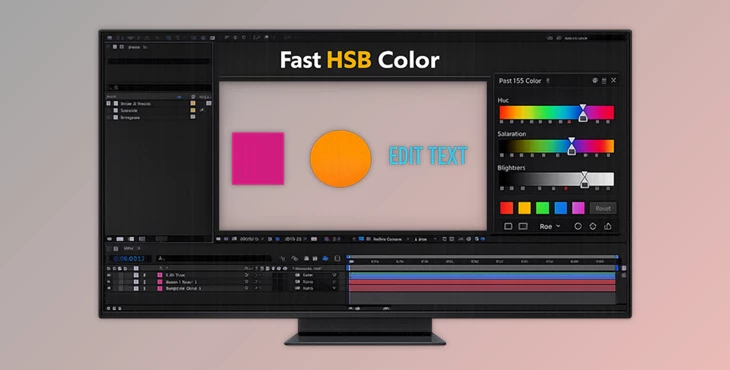This screenshot has height=370, width=730.
Task: Click the blue timecode in the timeline
Action: pos(130,258)
